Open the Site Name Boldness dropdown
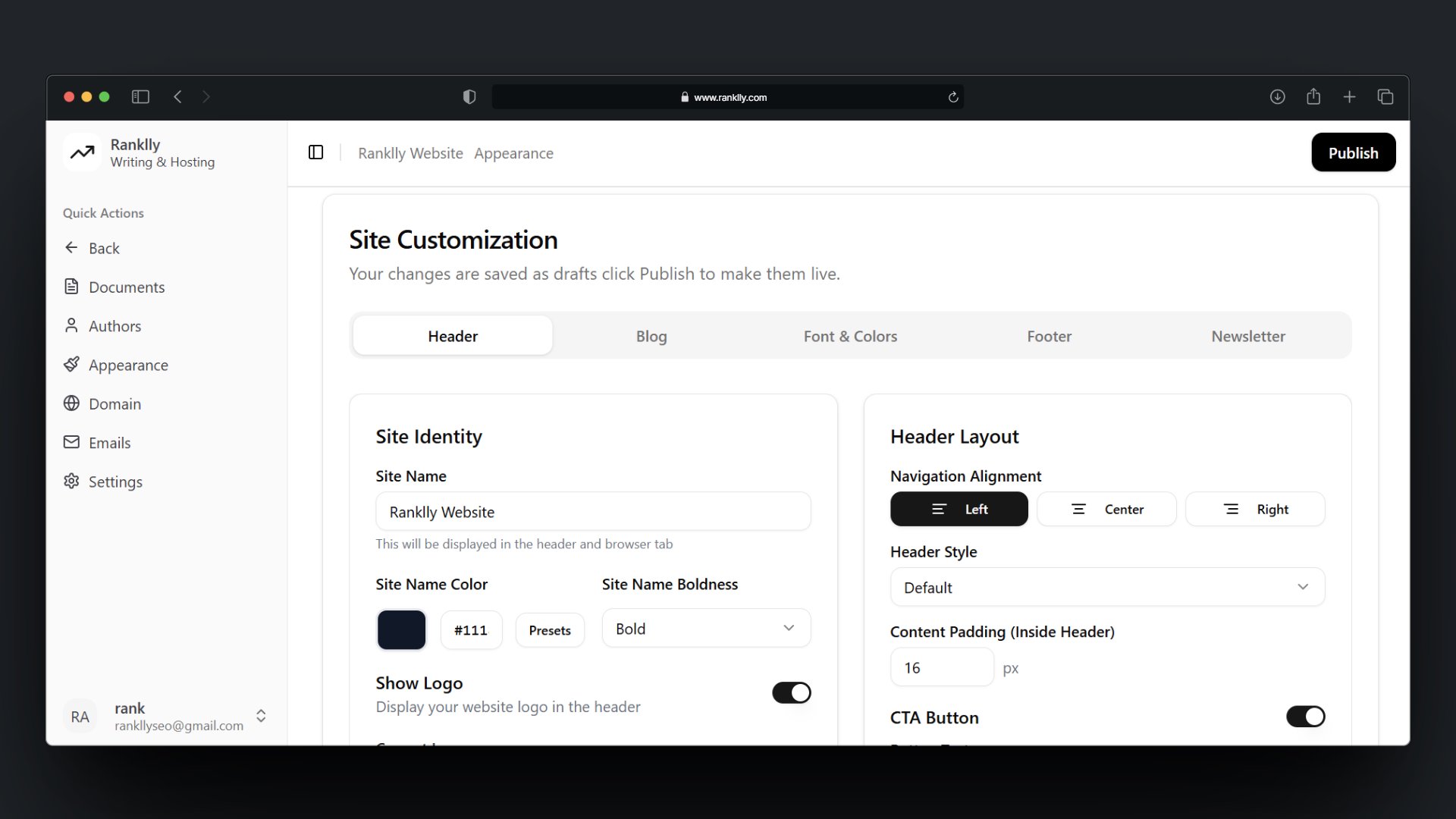This screenshot has height=819, width=1456. click(x=706, y=628)
